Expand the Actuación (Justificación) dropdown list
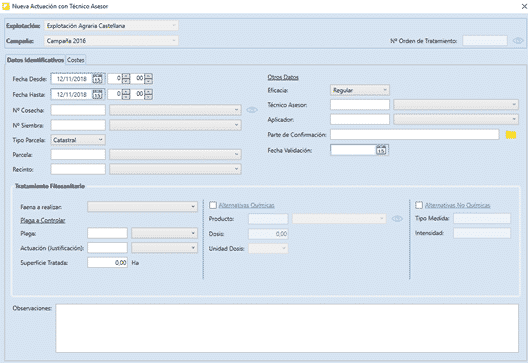This screenshot has width=528, height=363. [165, 248]
